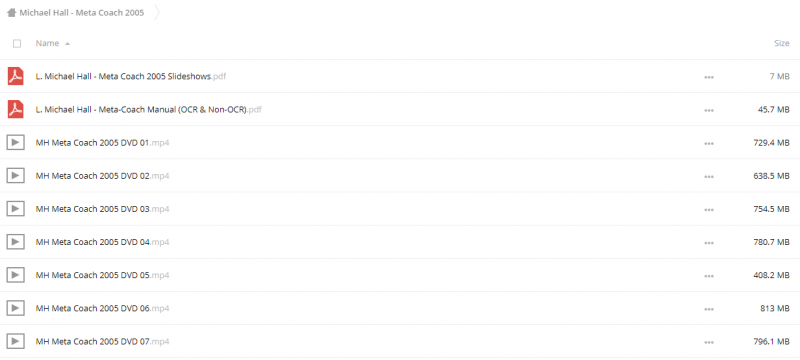The width and height of the screenshot is (800, 360).
Task: Open MH Meta Coach 2005 DVD 06.mp4
Action: [103, 308]
